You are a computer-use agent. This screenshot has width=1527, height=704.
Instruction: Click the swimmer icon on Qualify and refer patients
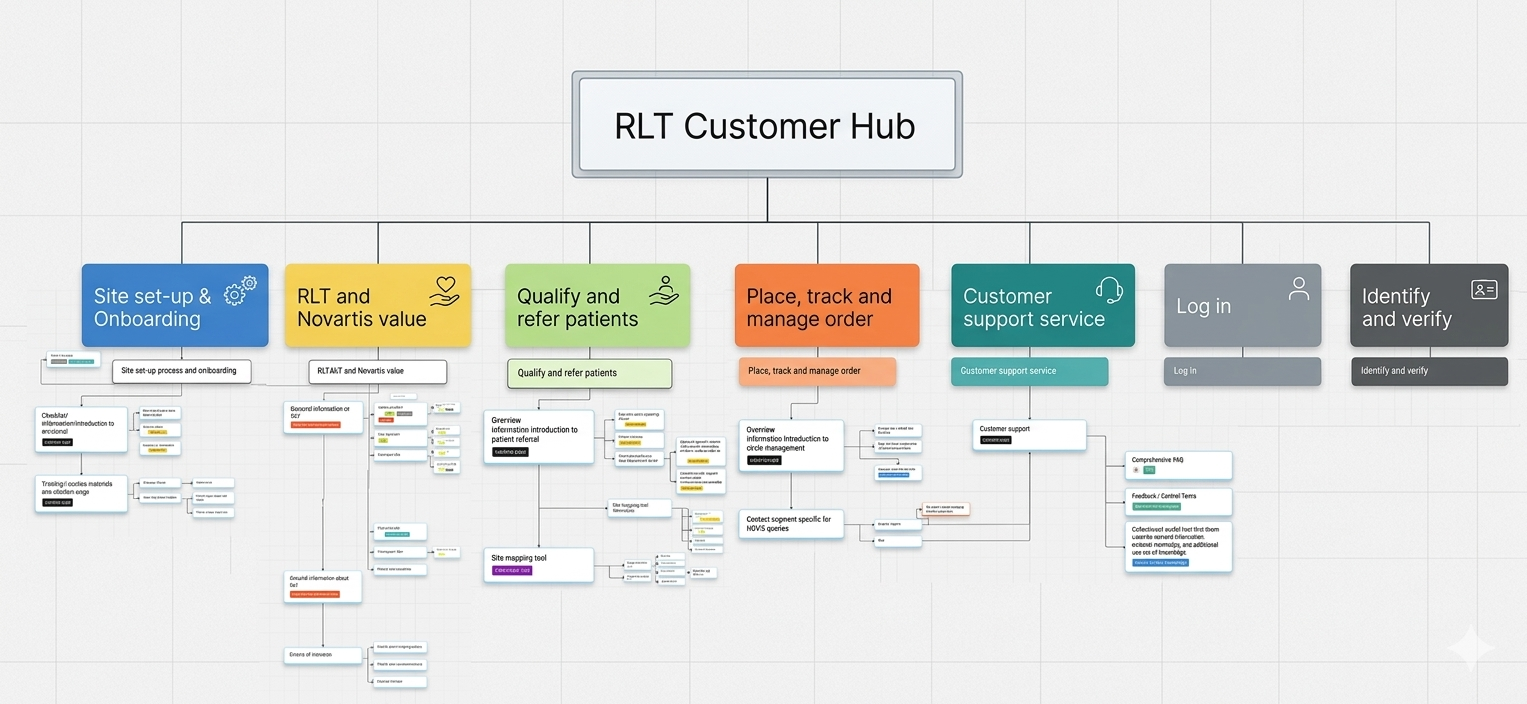coord(662,290)
